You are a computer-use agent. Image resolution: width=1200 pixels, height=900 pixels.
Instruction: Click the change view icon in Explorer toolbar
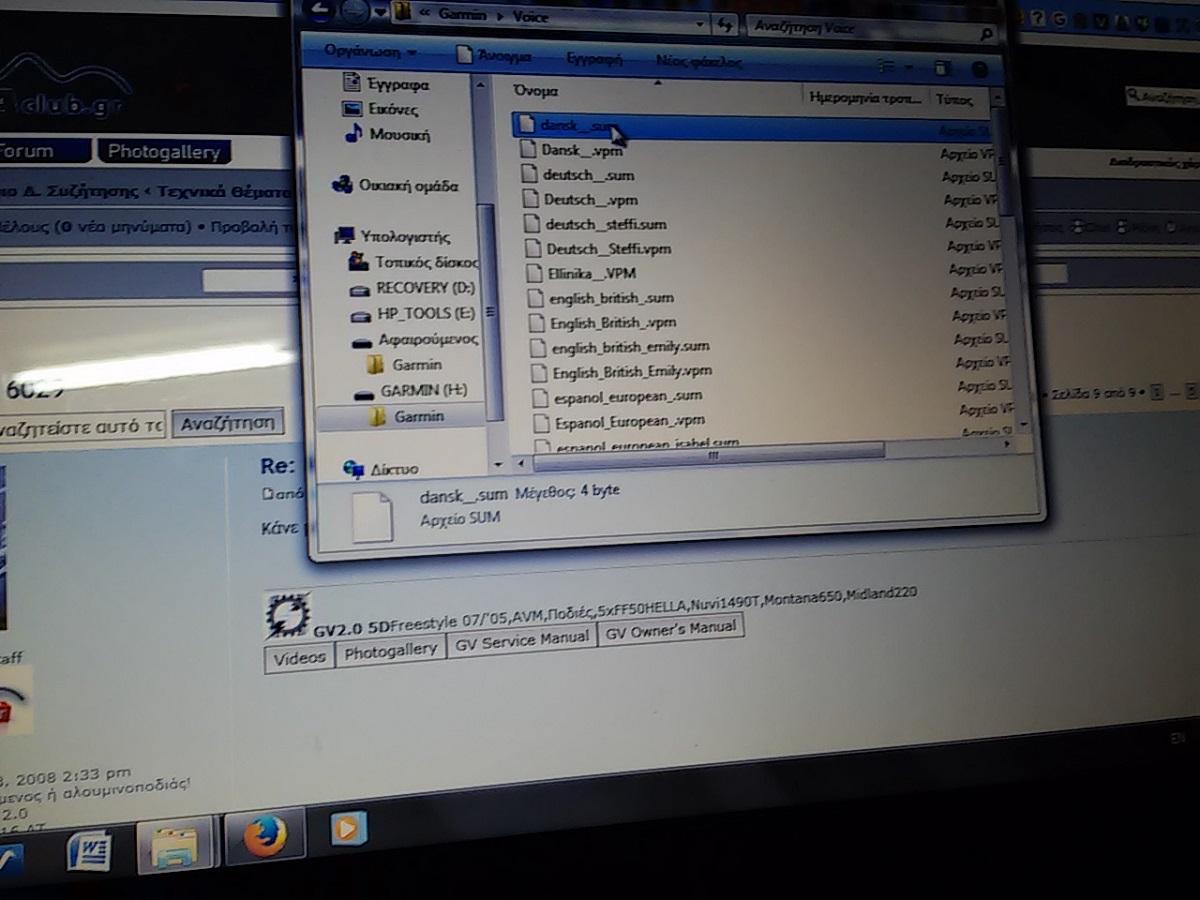tap(886, 66)
